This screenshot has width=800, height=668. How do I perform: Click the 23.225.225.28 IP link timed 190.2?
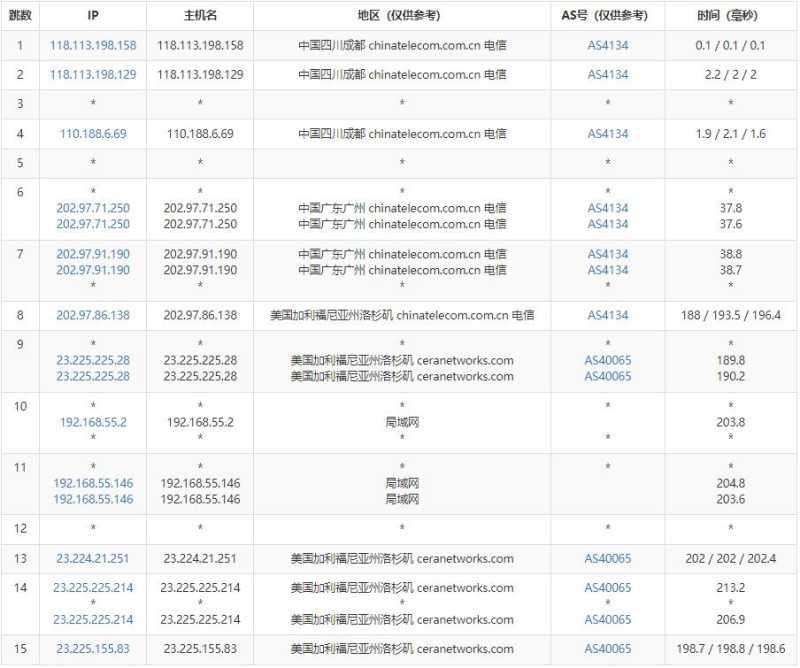click(x=93, y=376)
